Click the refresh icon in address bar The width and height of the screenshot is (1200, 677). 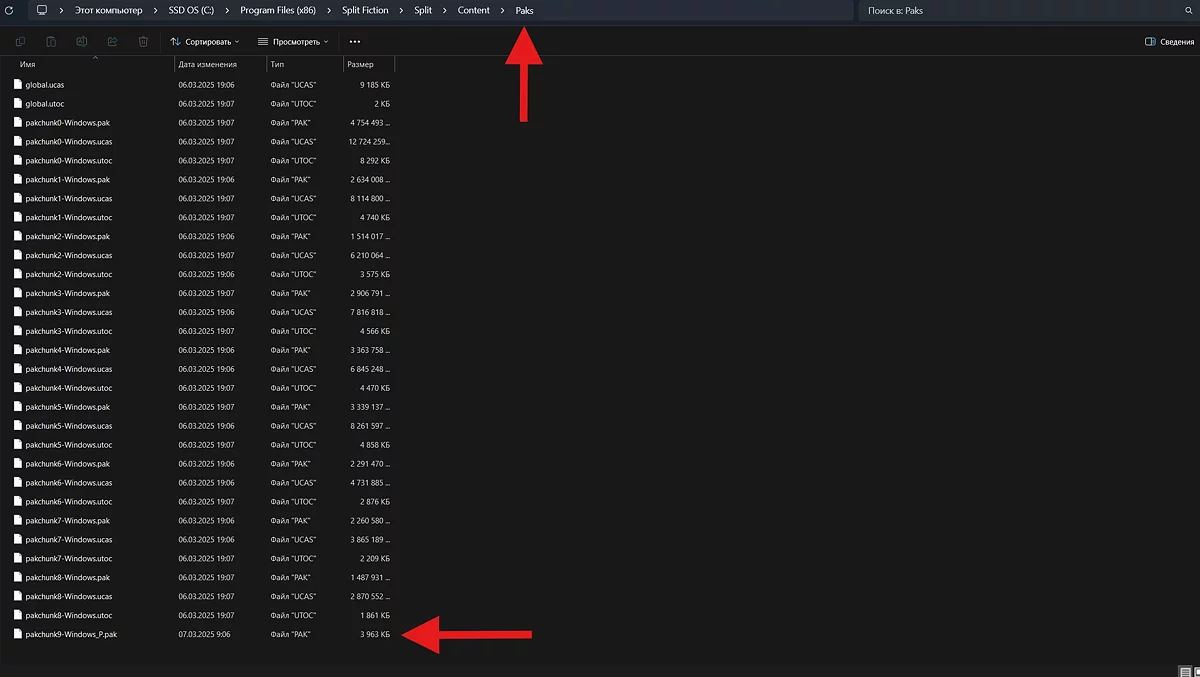[x=10, y=10]
